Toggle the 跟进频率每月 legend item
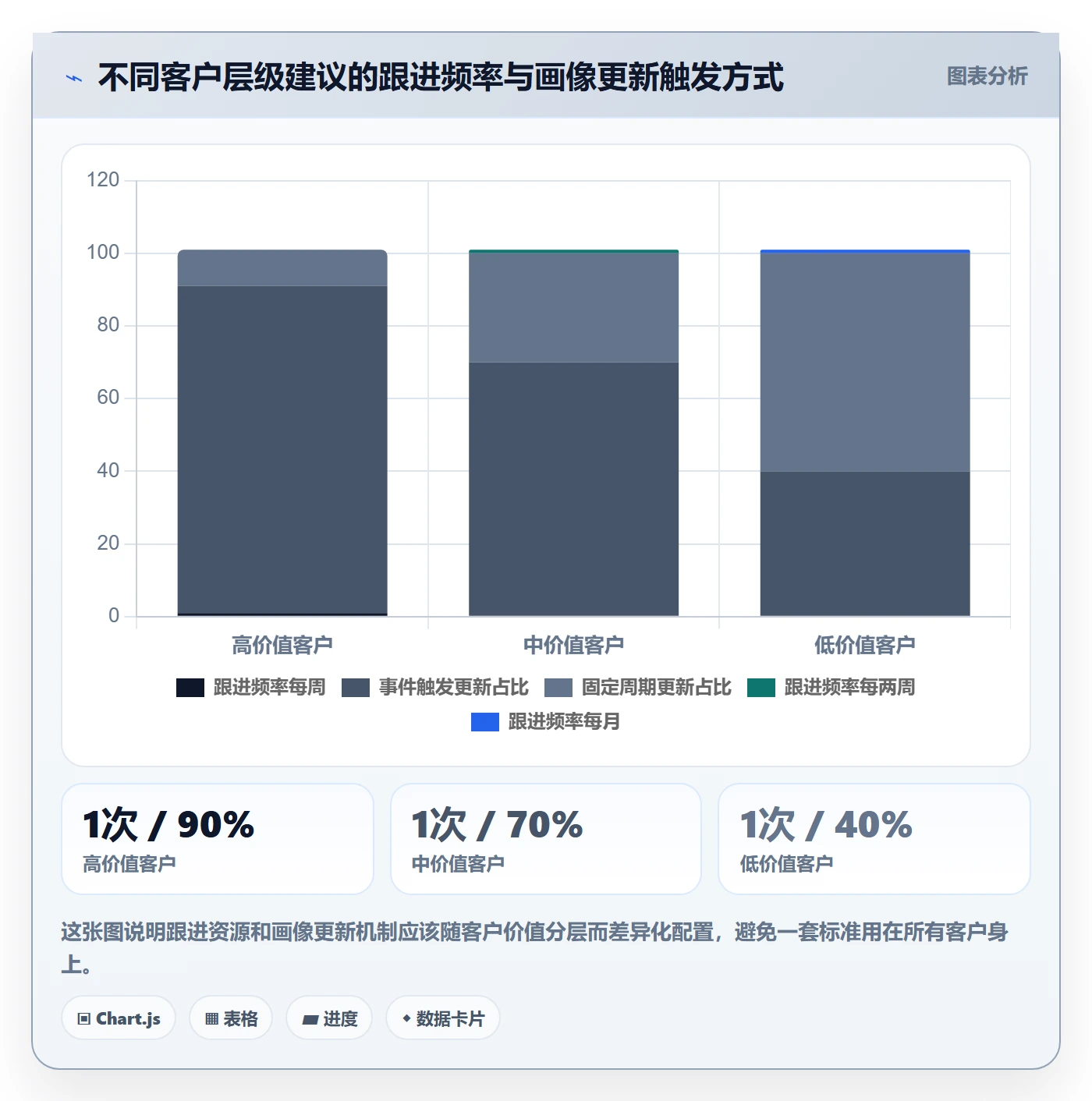Image resolution: width=1092 pixels, height=1101 pixels. [545, 721]
